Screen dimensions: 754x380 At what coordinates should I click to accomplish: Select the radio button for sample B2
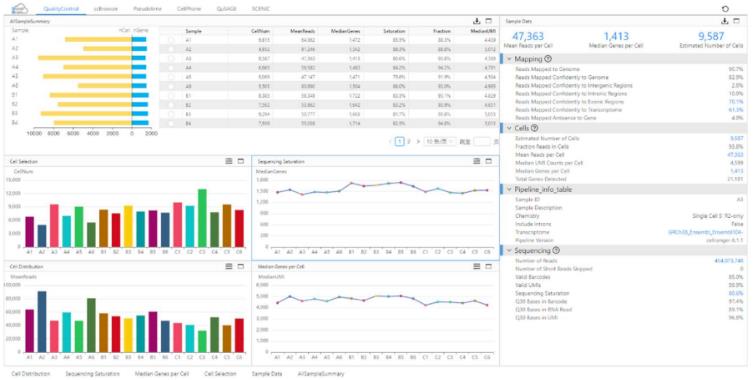[171, 105]
